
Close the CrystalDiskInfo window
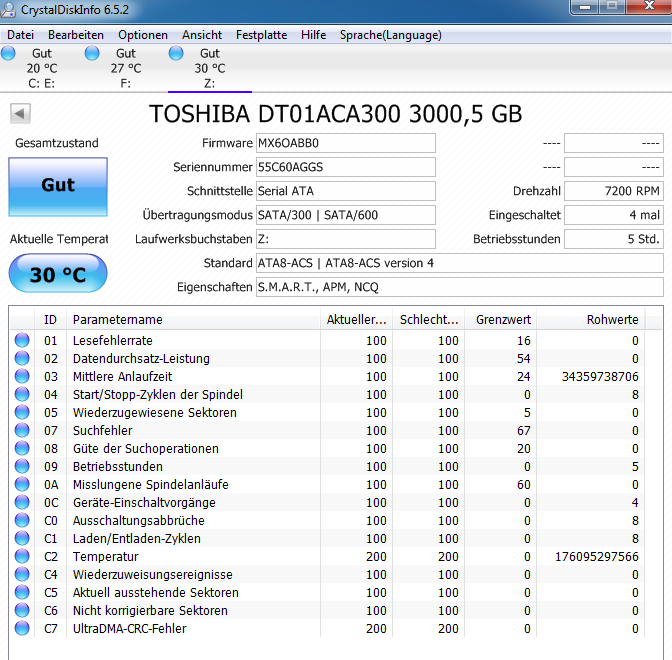click(649, 6)
